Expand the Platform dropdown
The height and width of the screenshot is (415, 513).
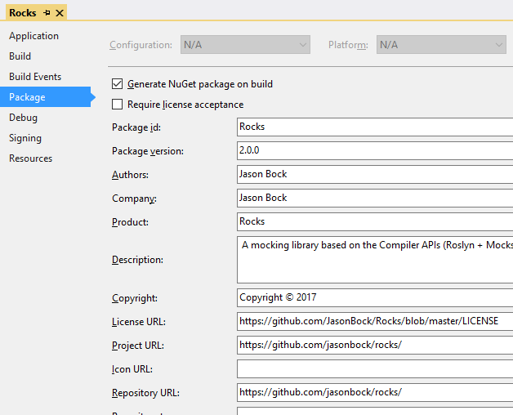441,45
